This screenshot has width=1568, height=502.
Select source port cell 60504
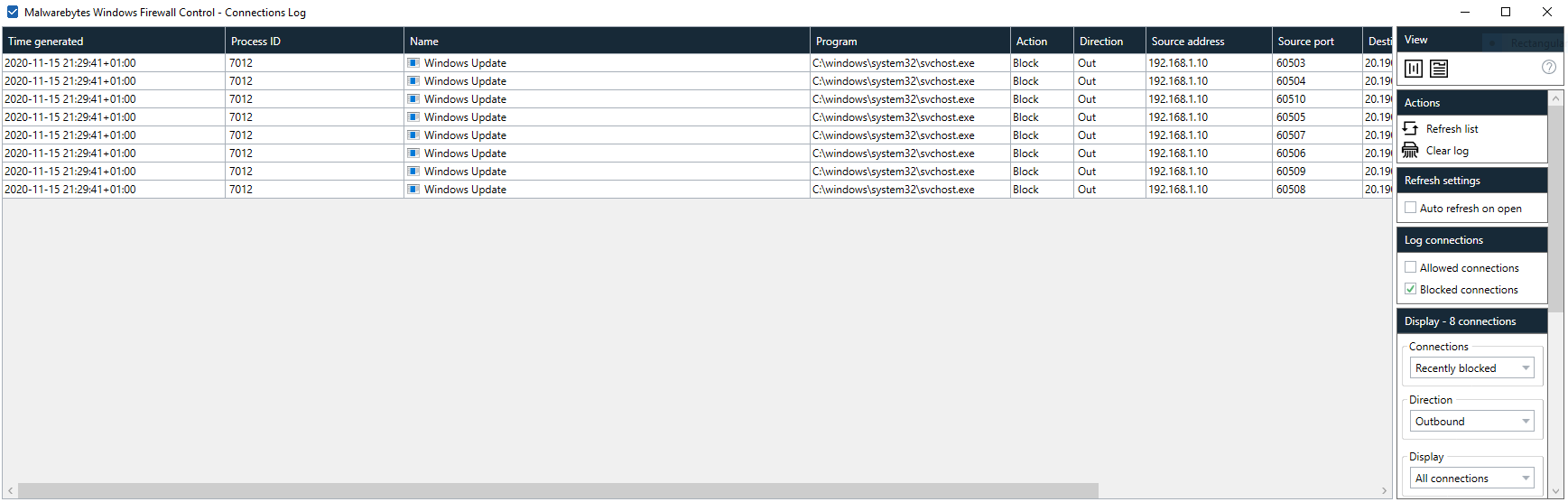tap(1317, 81)
